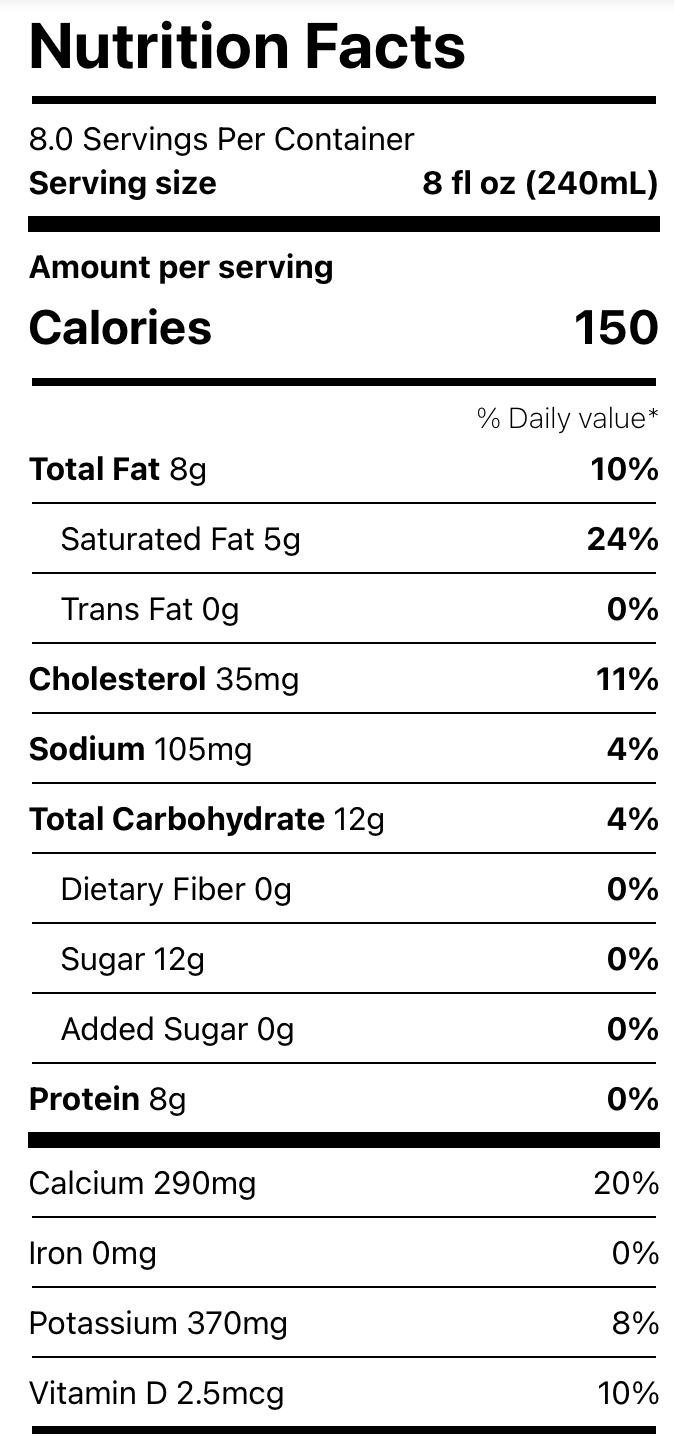
Task: Tap the 8 fl oz (240mL) value
Action: point(540,184)
